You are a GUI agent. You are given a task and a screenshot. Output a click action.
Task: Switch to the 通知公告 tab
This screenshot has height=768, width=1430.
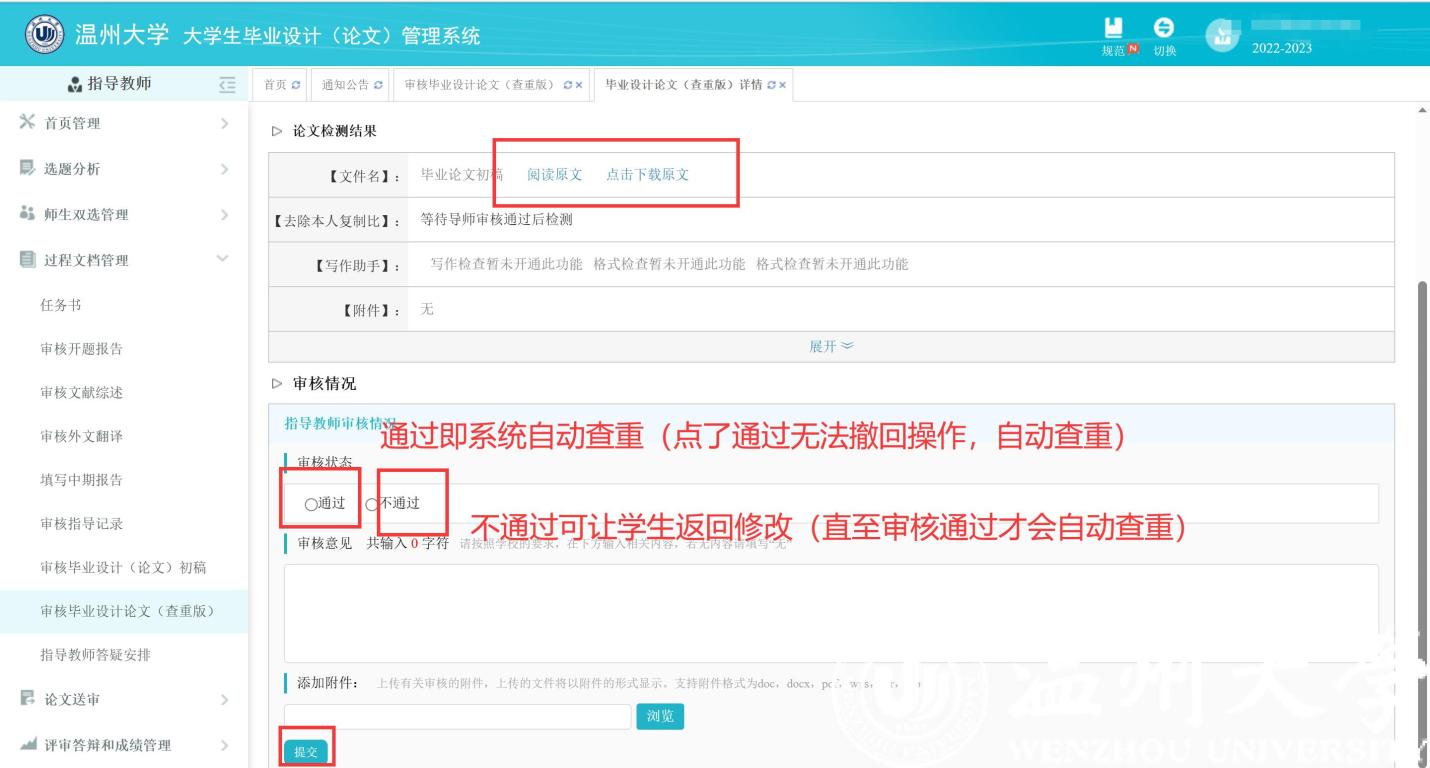[x=345, y=85]
